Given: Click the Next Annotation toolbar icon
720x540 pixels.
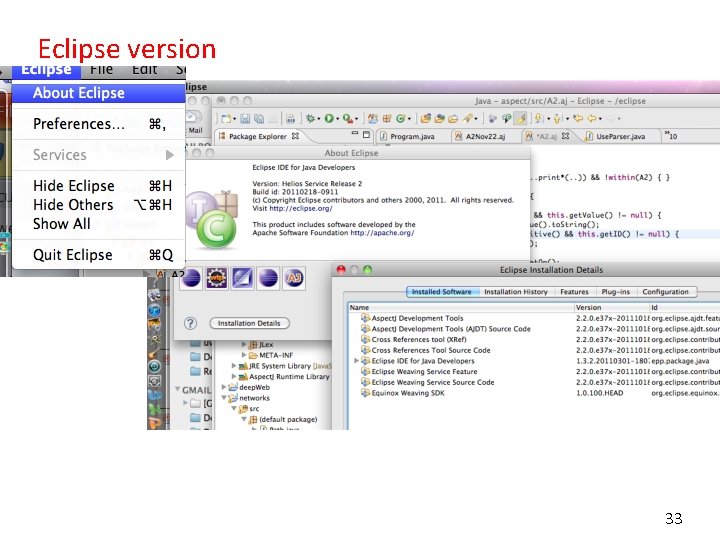Looking at the screenshot, I should point(538,118).
